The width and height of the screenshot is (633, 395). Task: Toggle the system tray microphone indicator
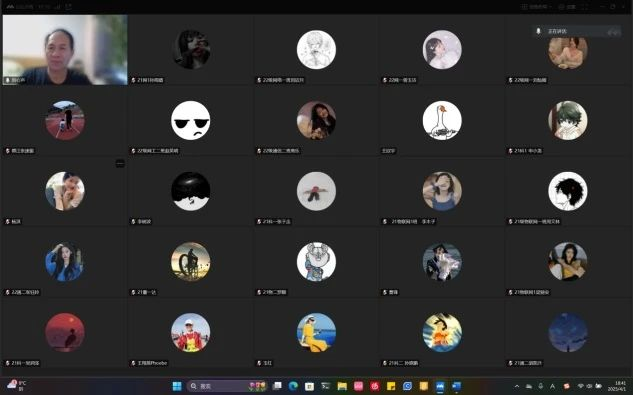pyautogui.click(x=541, y=387)
